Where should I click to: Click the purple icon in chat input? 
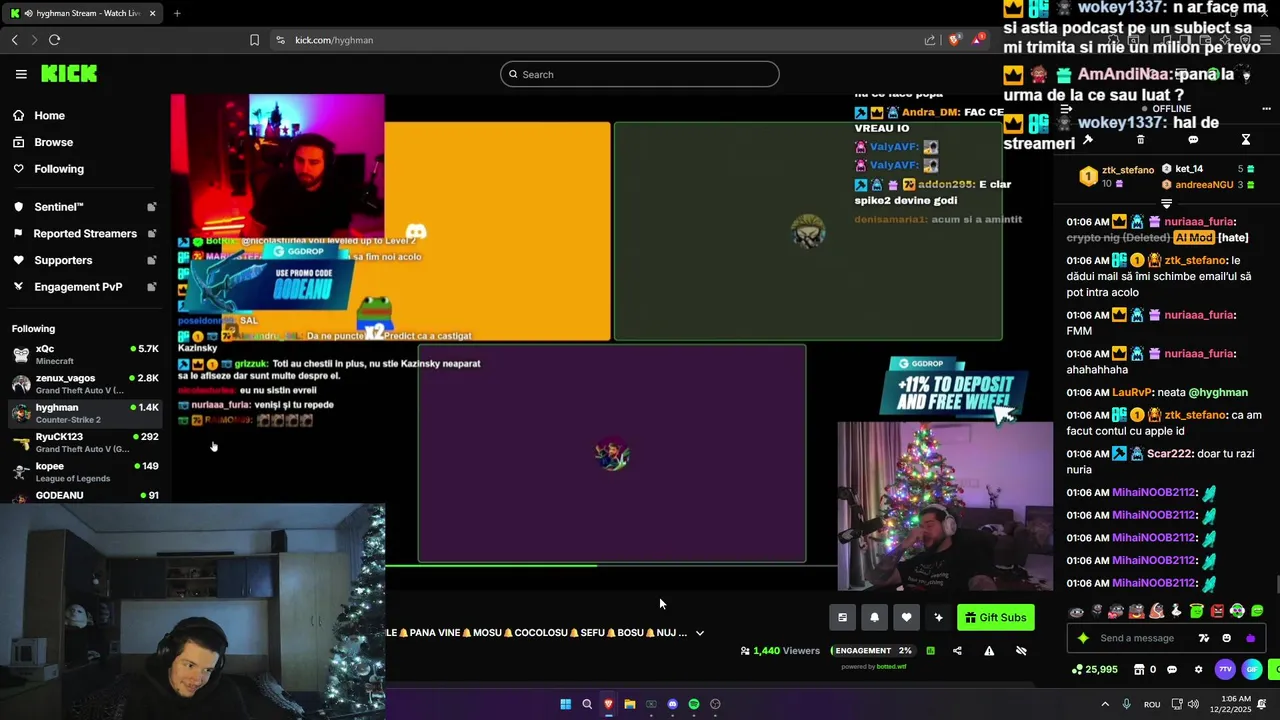pos(1250,638)
